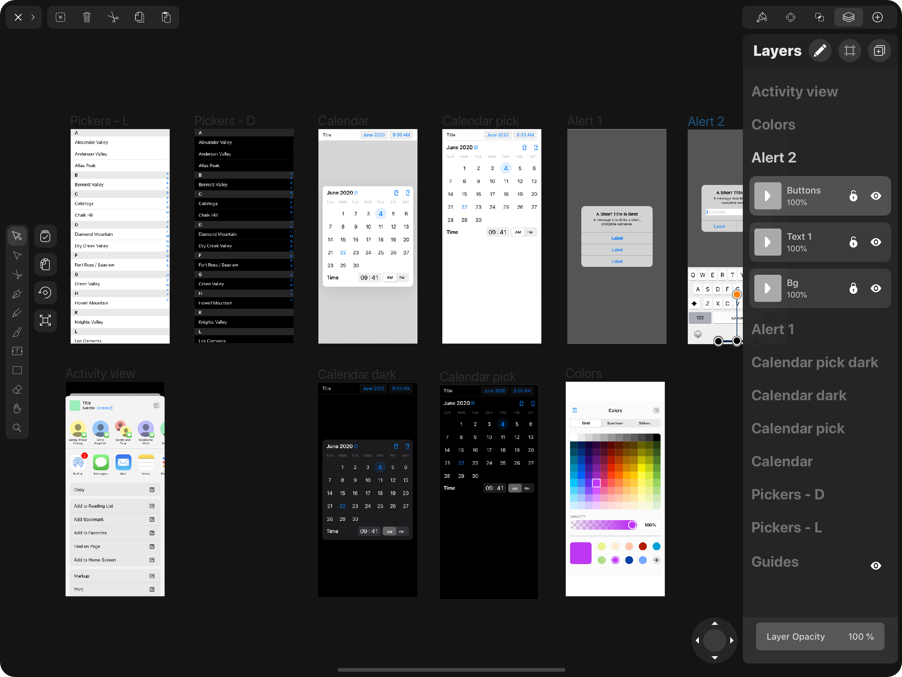Click the duplicate mode button

(45, 265)
